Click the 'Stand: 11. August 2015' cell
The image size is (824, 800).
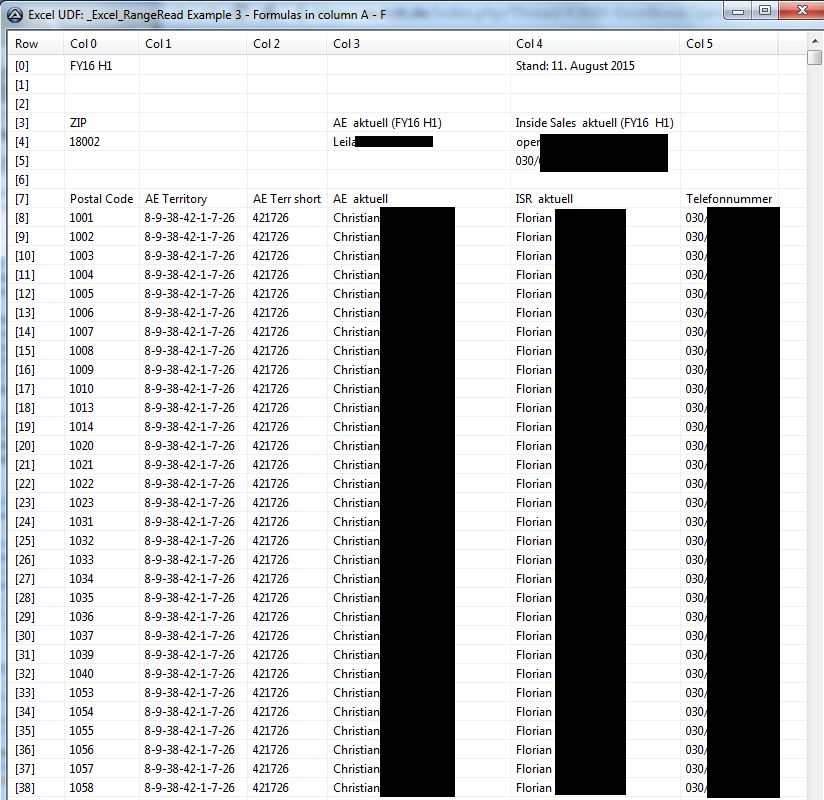(575, 66)
